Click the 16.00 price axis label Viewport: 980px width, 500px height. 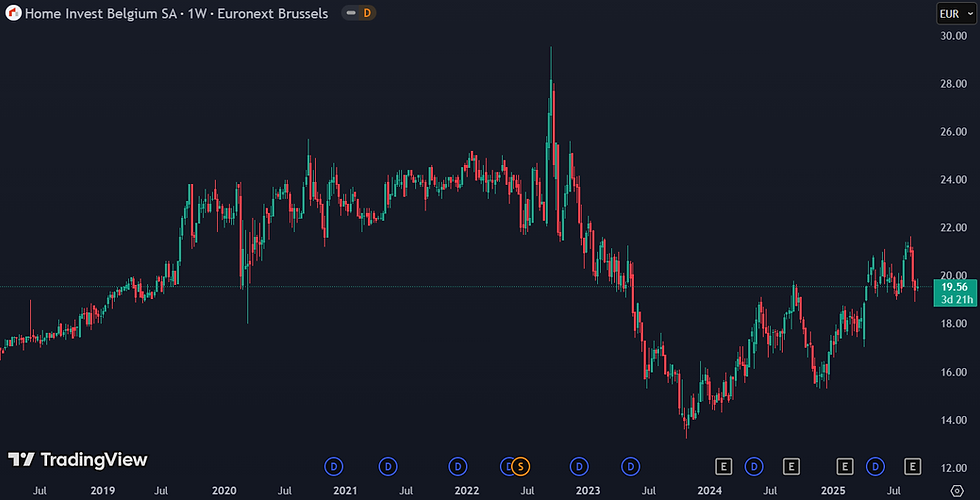coord(954,372)
